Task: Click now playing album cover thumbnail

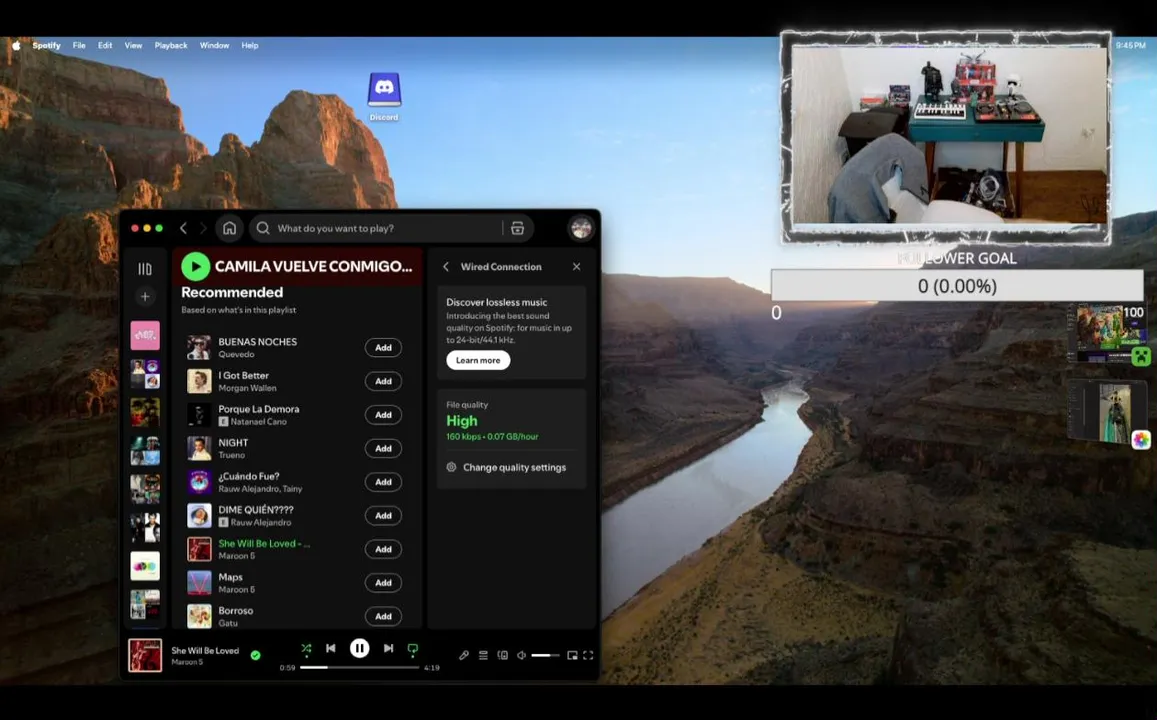Action: (145, 655)
